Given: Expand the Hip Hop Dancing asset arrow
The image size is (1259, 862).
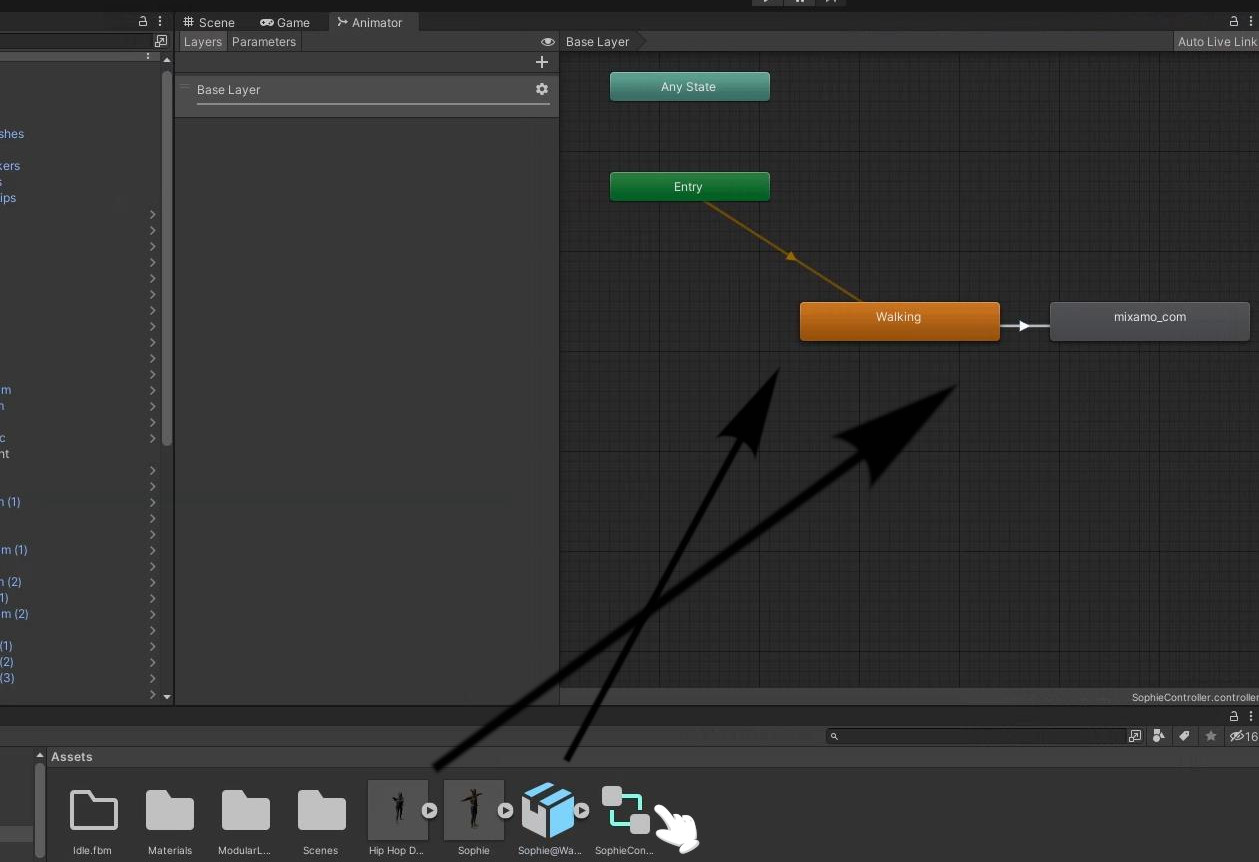Looking at the screenshot, I should click(x=429, y=811).
